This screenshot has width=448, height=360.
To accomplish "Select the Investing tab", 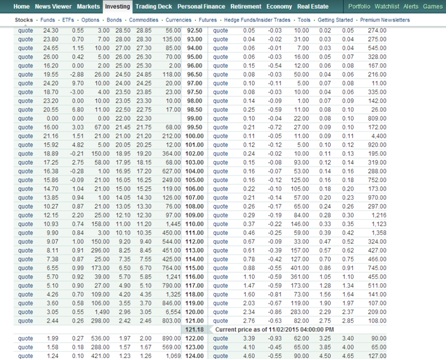I will pos(117,6).
